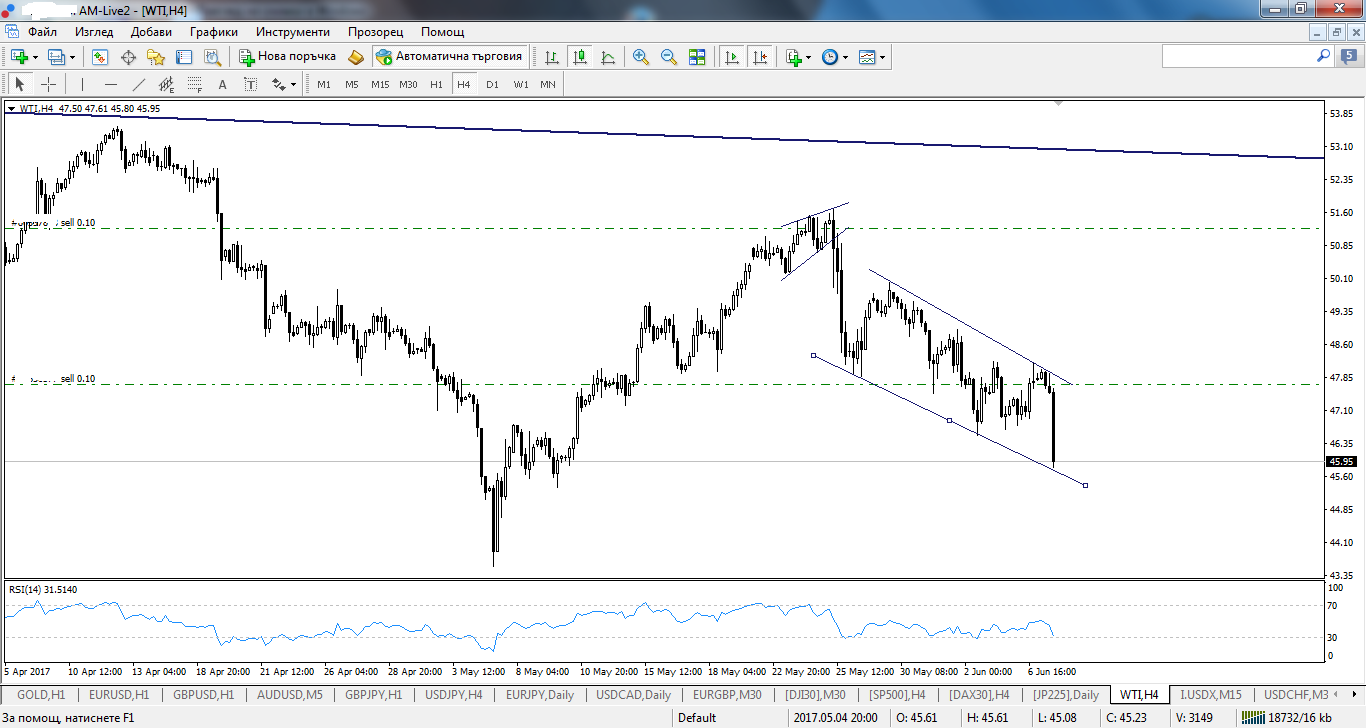Select the Text Label tool
Viewport: 1366px width, 728px height.
point(250,85)
